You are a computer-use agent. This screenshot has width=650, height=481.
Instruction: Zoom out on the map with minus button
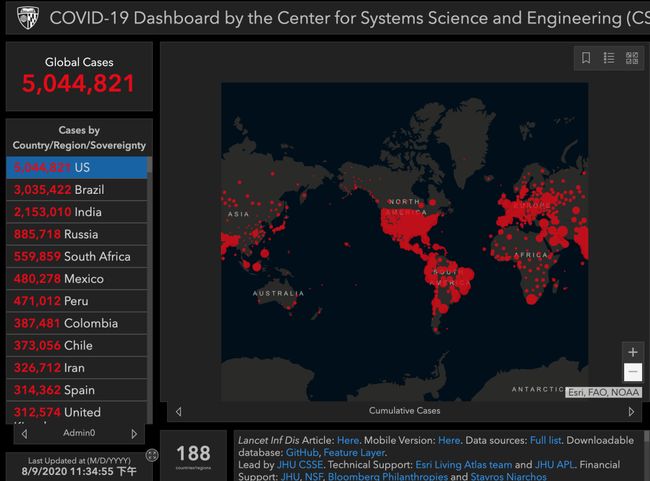[x=633, y=372]
